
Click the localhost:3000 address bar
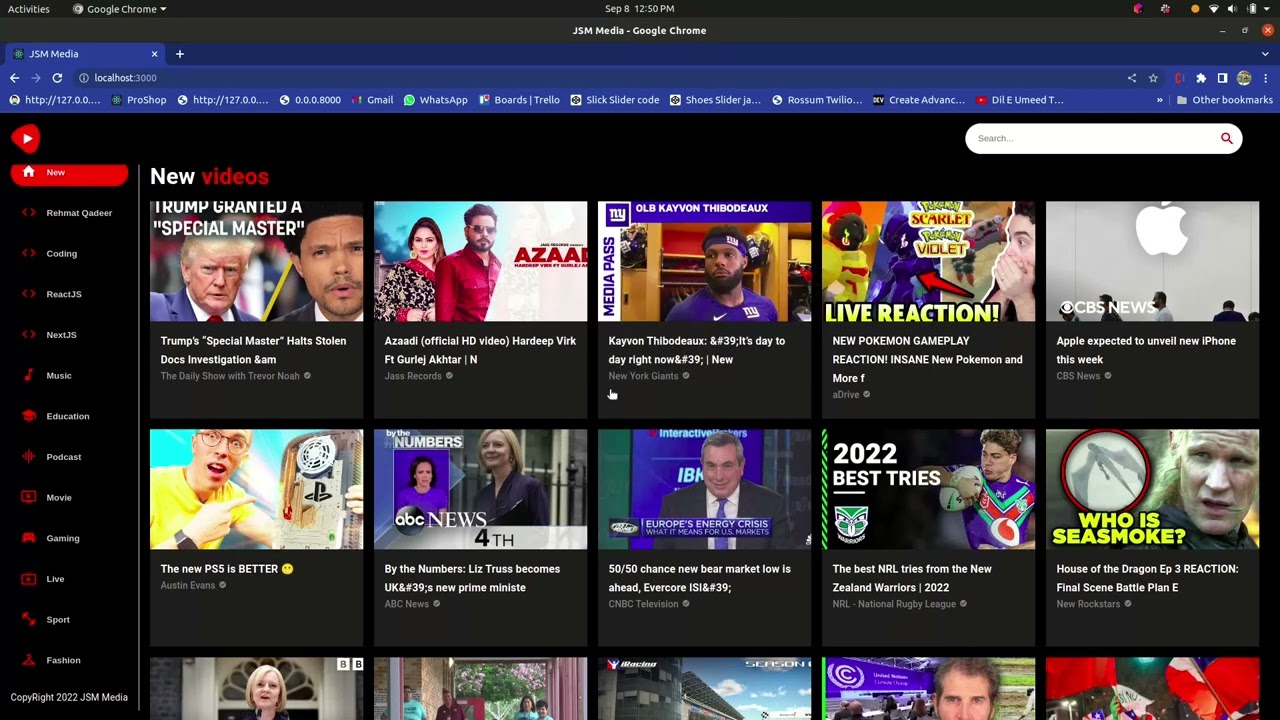tap(600, 78)
